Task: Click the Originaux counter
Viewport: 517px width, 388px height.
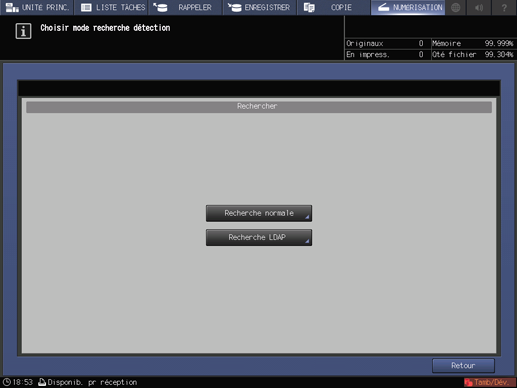Action: (385, 44)
